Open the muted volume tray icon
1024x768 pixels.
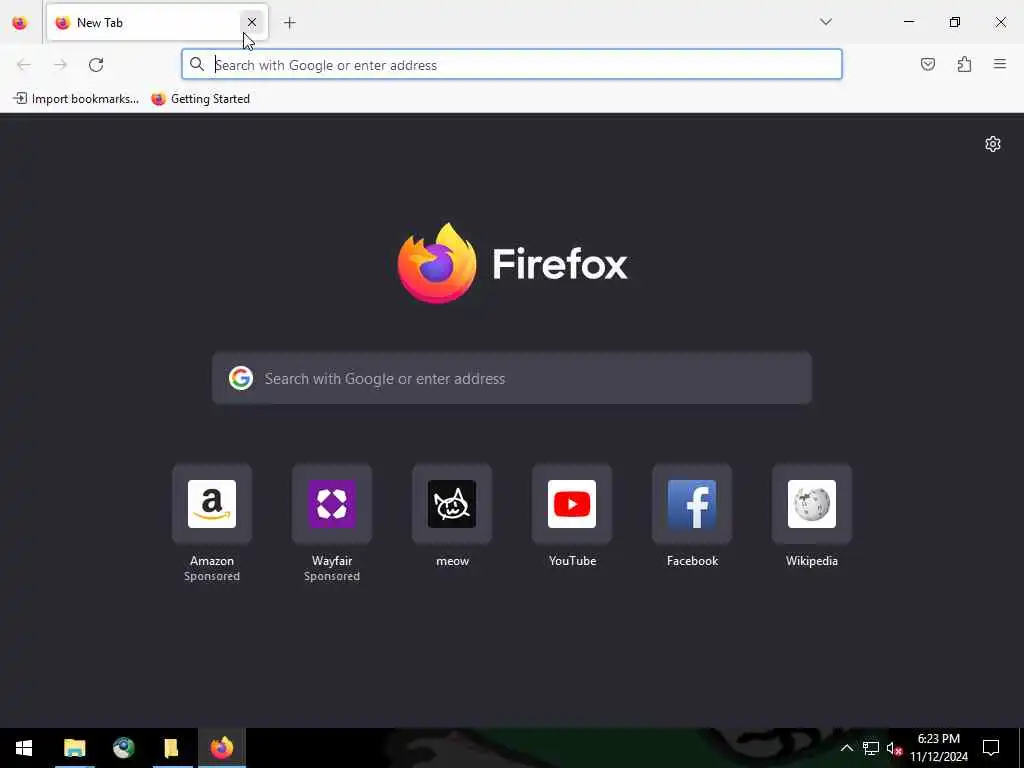(894, 748)
